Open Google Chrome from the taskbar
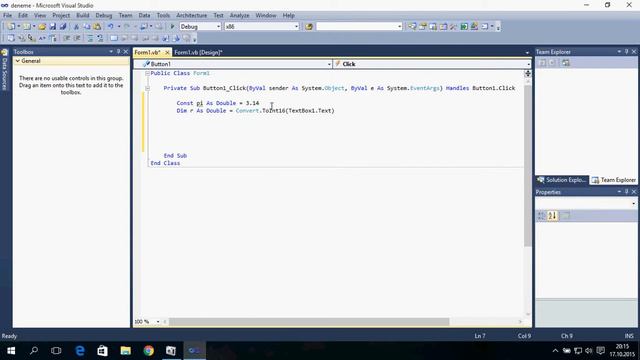 coord(149,351)
